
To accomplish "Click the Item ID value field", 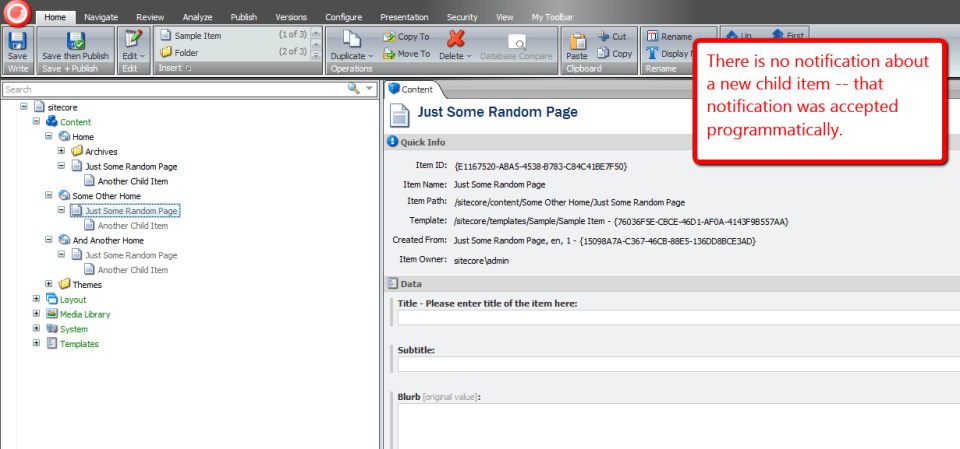I will point(541,166).
